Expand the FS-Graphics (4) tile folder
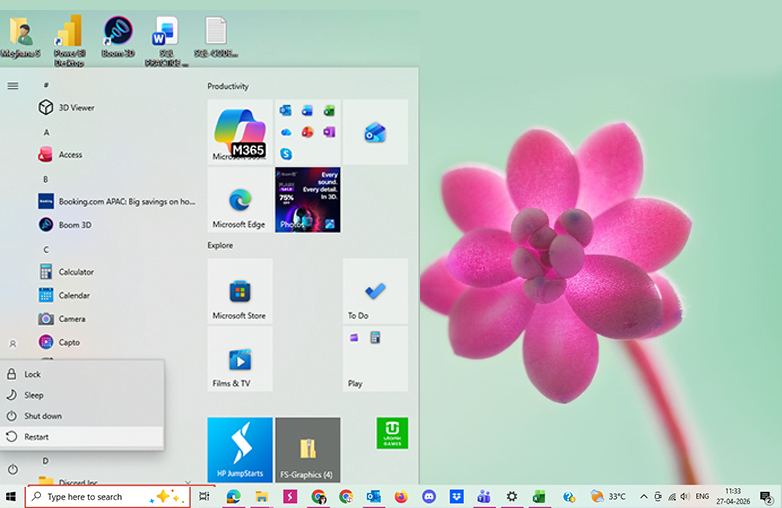The width and height of the screenshot is (782, 508). (308, 450)
